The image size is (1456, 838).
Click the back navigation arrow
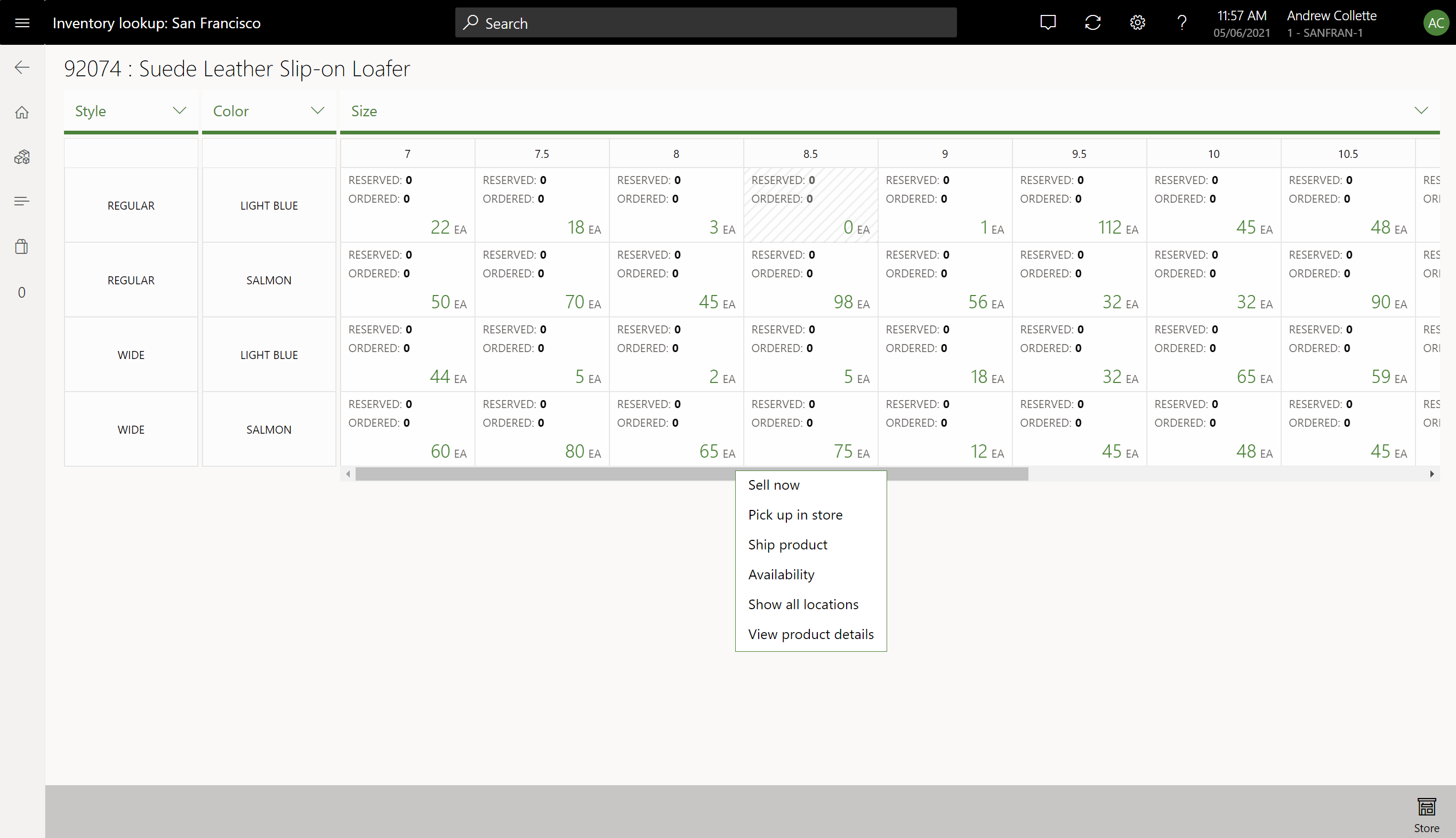(22, 67)
